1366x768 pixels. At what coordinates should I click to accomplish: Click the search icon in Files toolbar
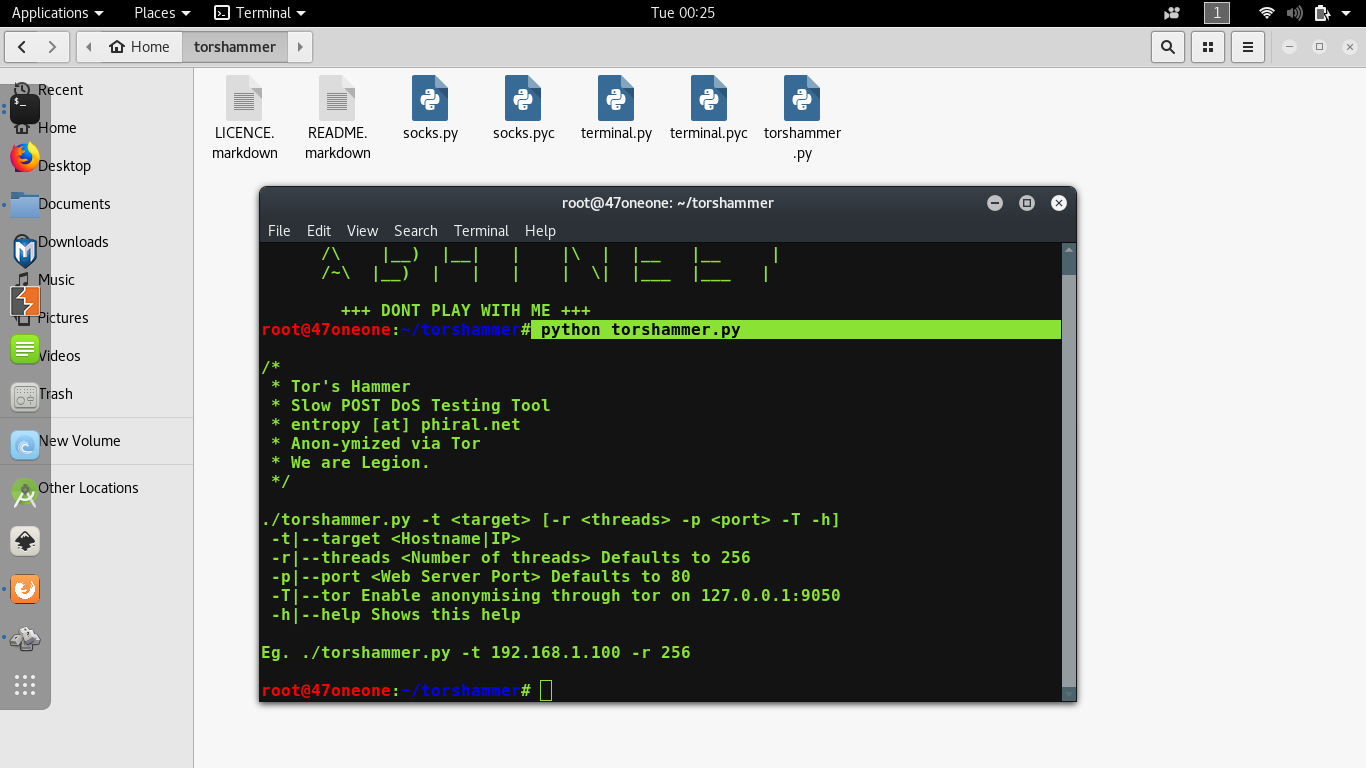click(x=1167, y=46)
